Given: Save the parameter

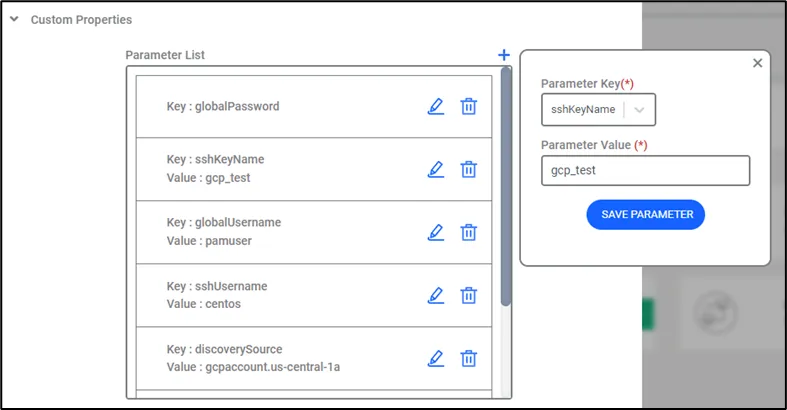Looking at the screenshot, I should coord(645,214).
